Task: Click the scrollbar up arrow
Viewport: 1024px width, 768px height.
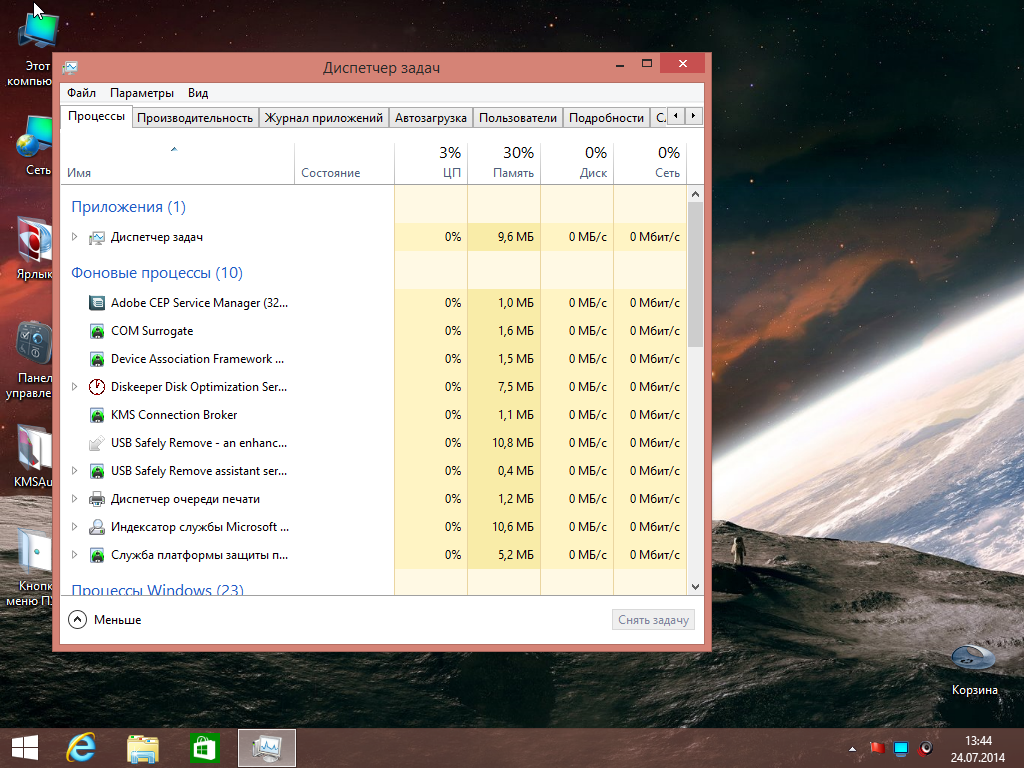Action: coord(696,194)
